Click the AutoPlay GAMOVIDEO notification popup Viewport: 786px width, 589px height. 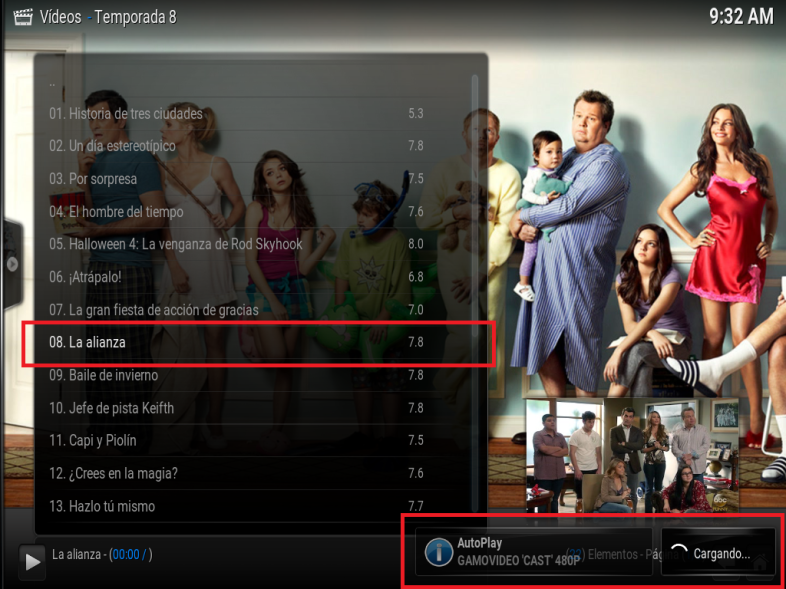tap(534, 551)
